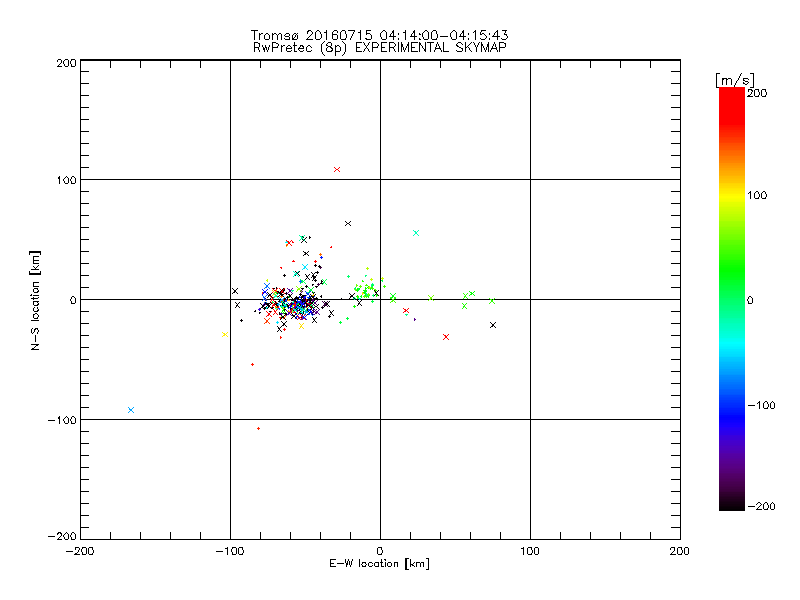Click the plot origin where zero gridlines cross
800x600 pixels.
click(x=380, y=299)
